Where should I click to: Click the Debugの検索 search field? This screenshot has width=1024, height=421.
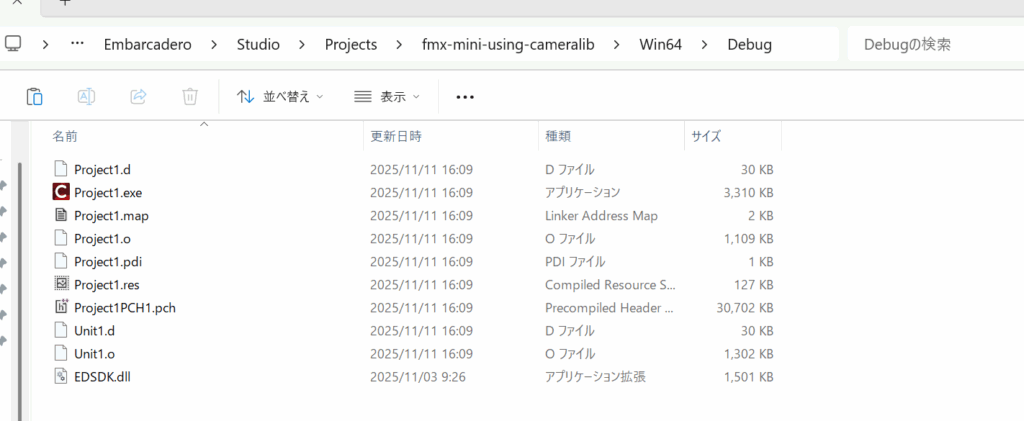(930, 45)
